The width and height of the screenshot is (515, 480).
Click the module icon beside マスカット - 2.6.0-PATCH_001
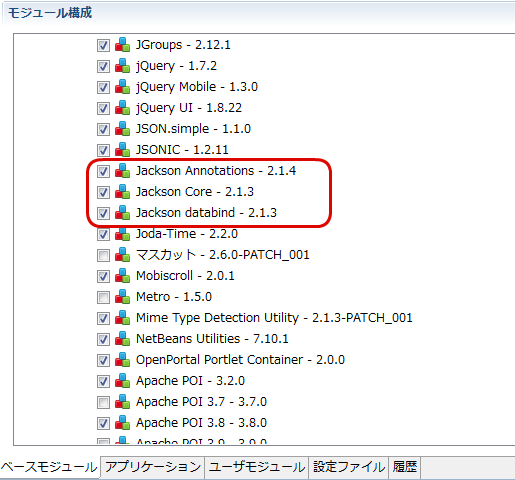(122, 255)
